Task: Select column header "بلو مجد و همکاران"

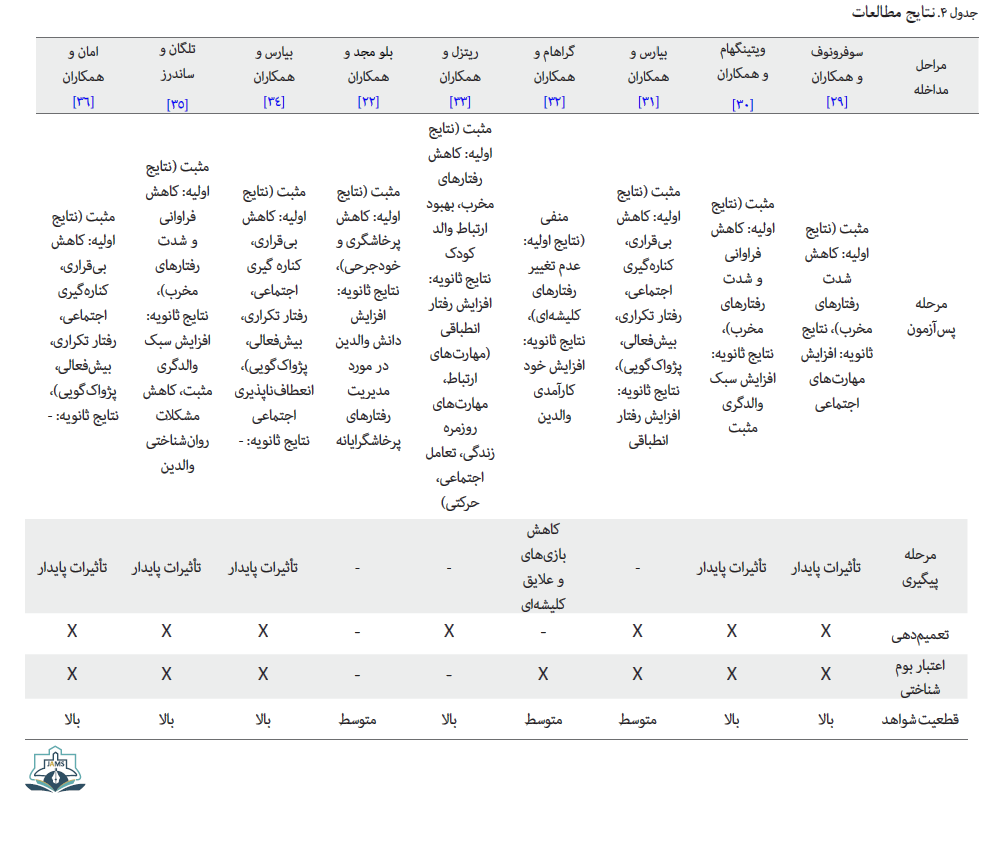Action: [368, 65]
